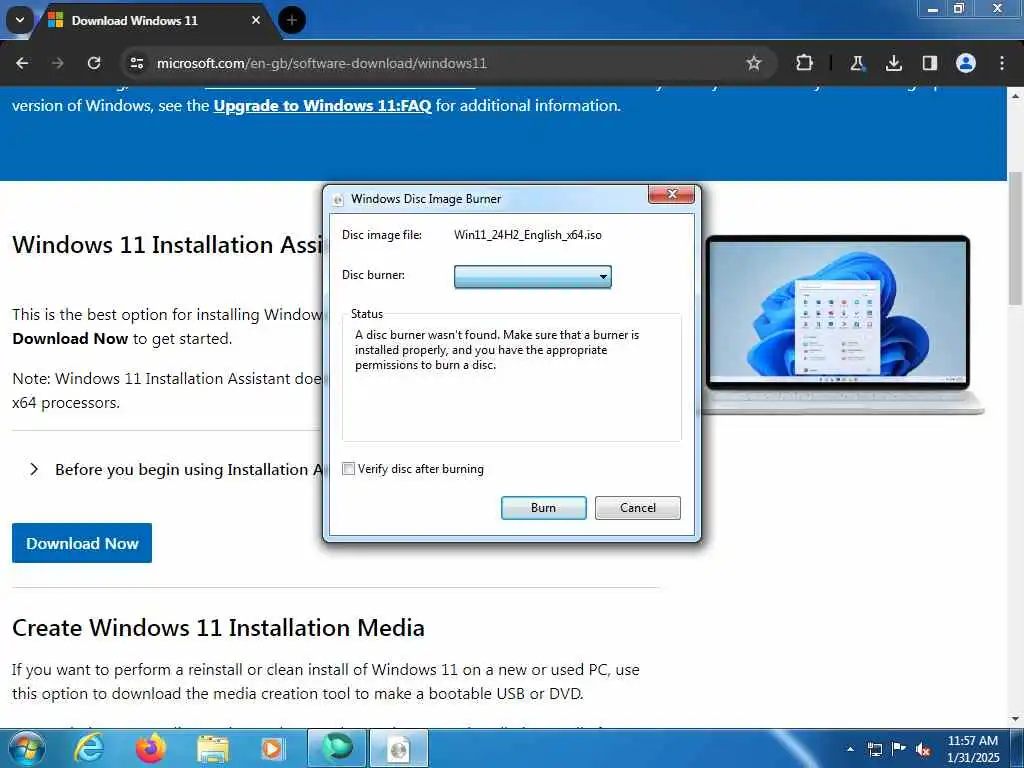The height and width of the screenshot is (768, 1024).
Task: Switch to the green browser taskbar icon
Action: pyautogui.click(x=336, y=748)
